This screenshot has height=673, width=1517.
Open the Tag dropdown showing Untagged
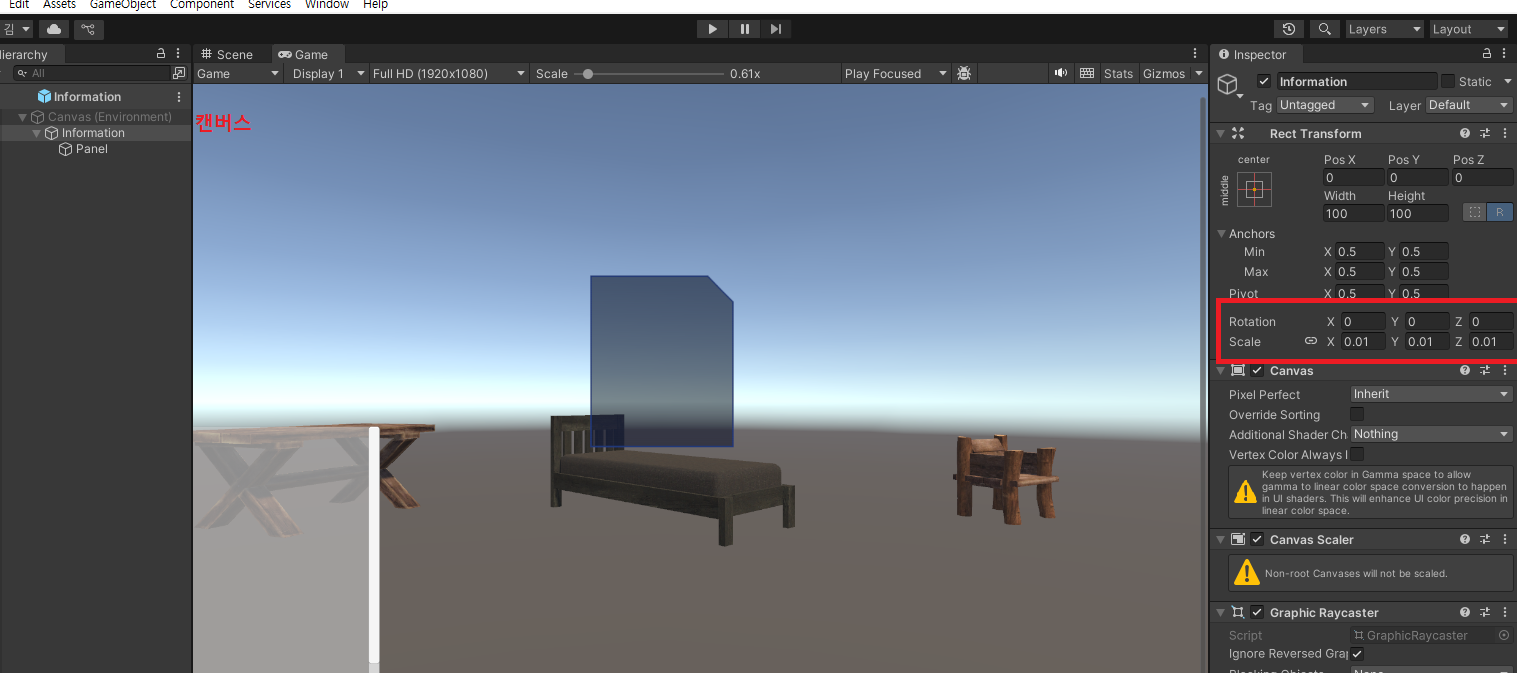point(1326,105)
